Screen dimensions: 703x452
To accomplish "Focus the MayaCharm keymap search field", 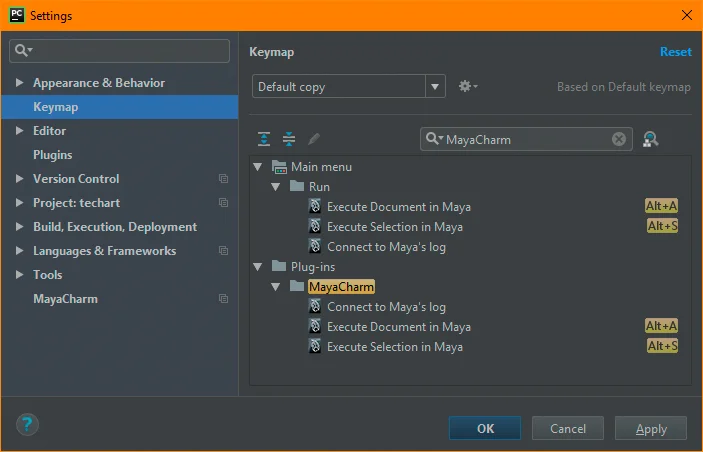I will tap(526, 139).
